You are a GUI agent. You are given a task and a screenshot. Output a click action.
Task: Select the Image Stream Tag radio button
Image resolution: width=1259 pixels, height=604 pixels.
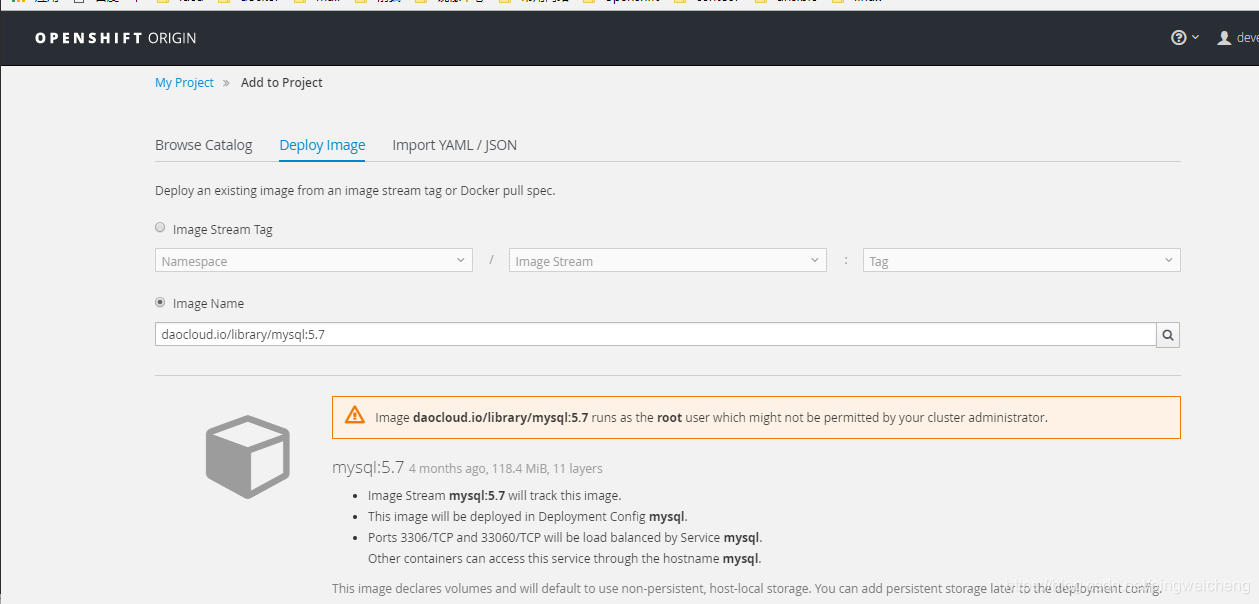coord(160,228)
